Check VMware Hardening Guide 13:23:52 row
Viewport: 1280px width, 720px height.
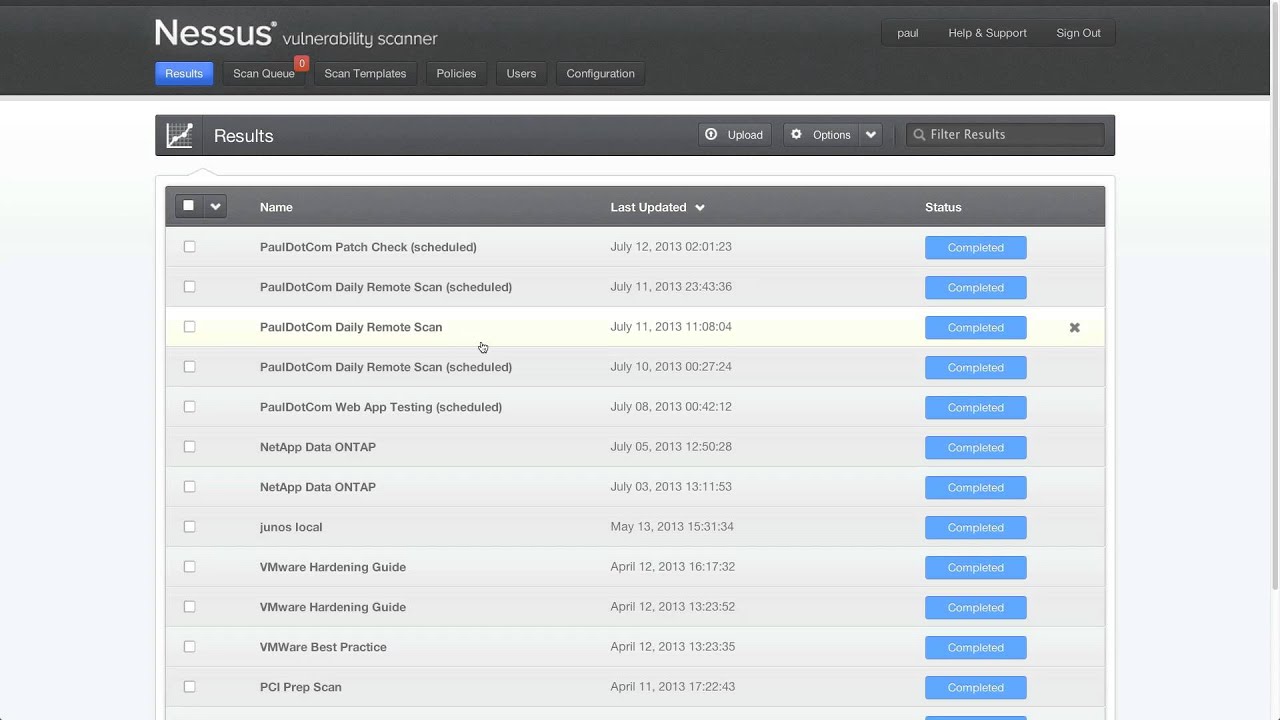[189, 606]
